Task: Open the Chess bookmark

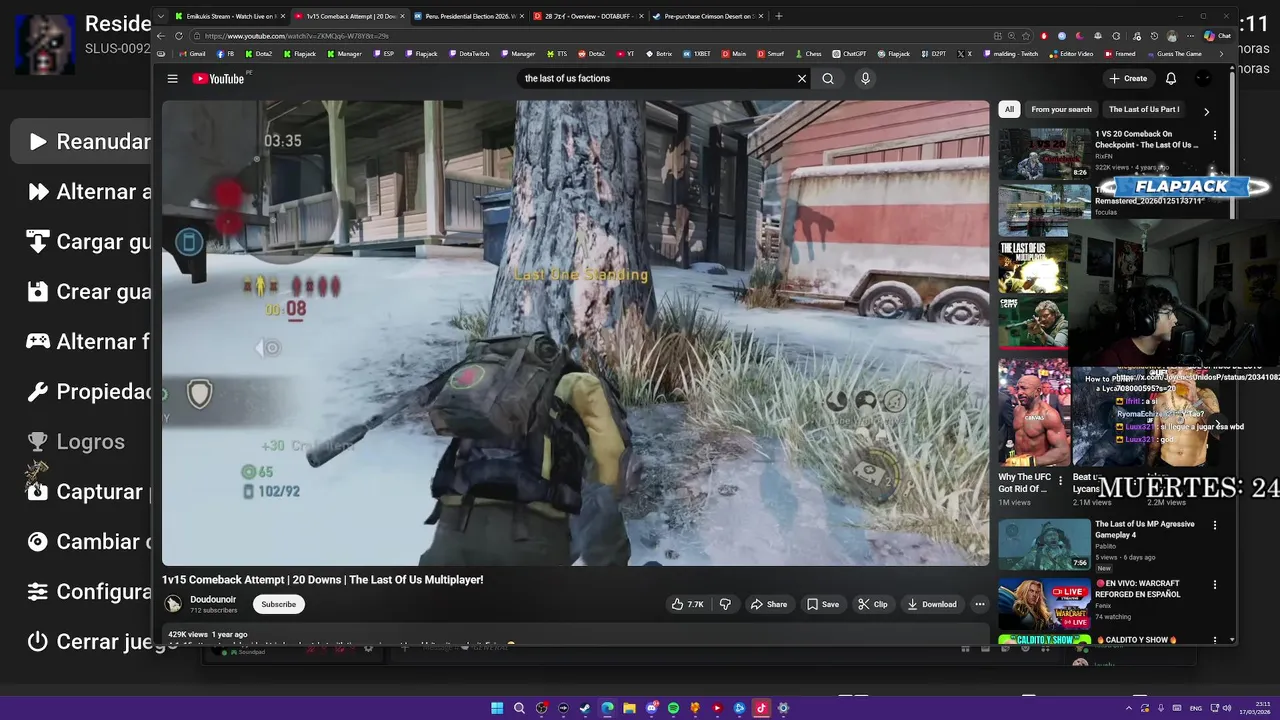Action: pyautogui.click(x=808, y=54)
